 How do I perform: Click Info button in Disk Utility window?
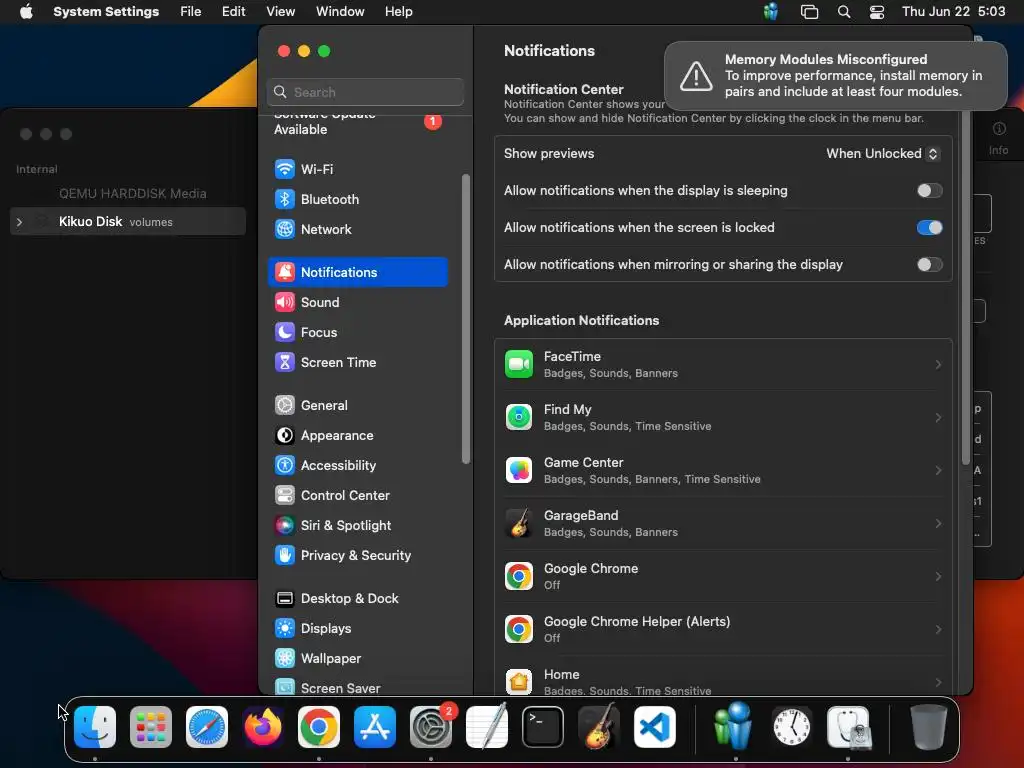(998, 138)
